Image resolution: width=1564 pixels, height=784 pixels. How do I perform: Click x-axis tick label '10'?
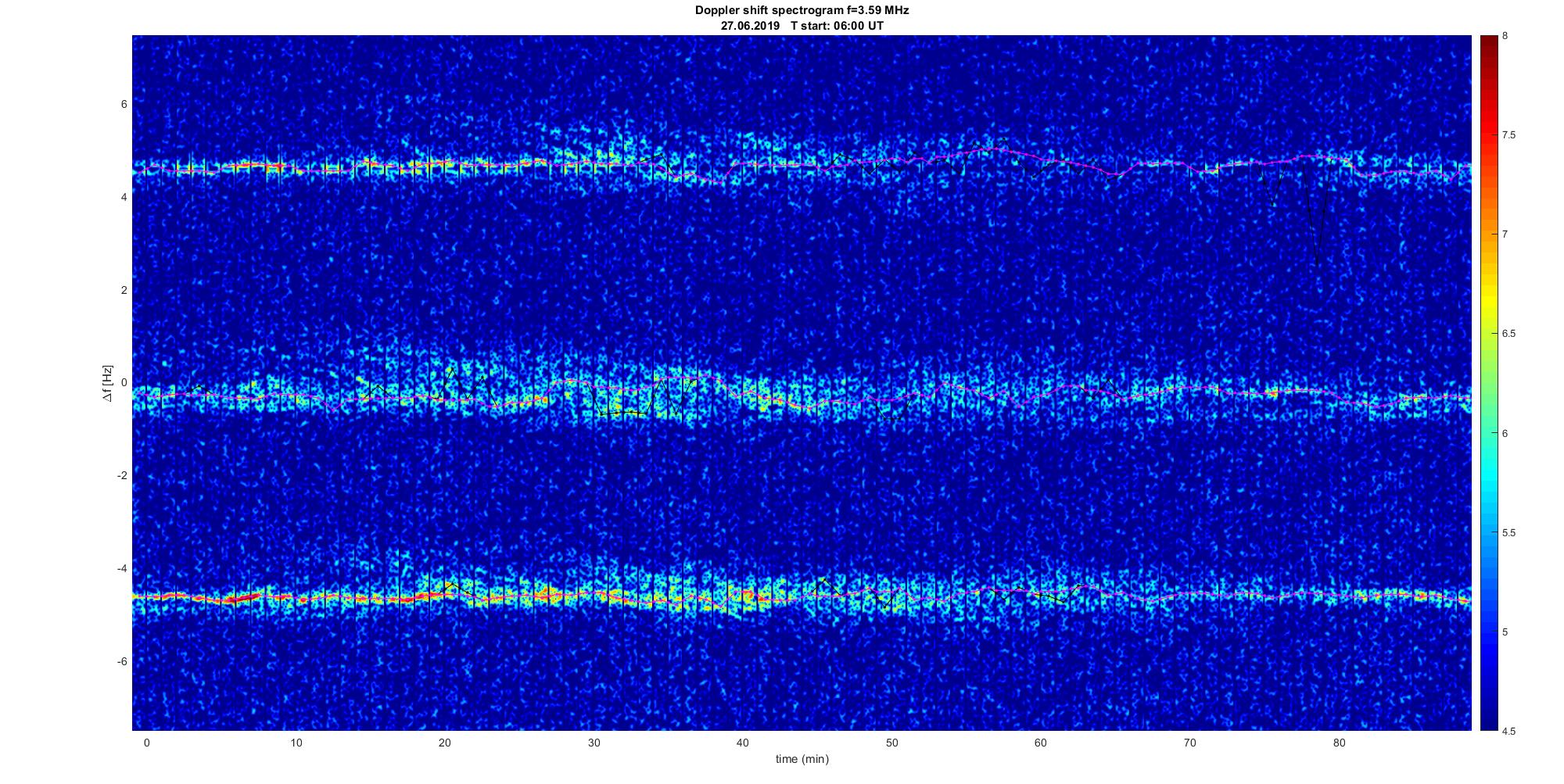tap(296, 743)
